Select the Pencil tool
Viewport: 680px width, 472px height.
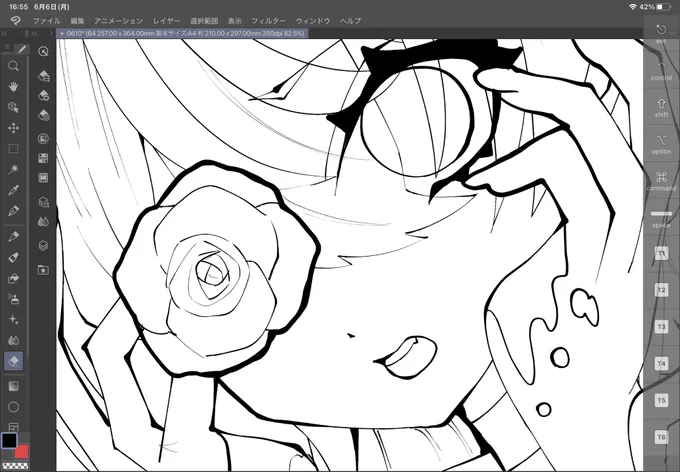13,236
